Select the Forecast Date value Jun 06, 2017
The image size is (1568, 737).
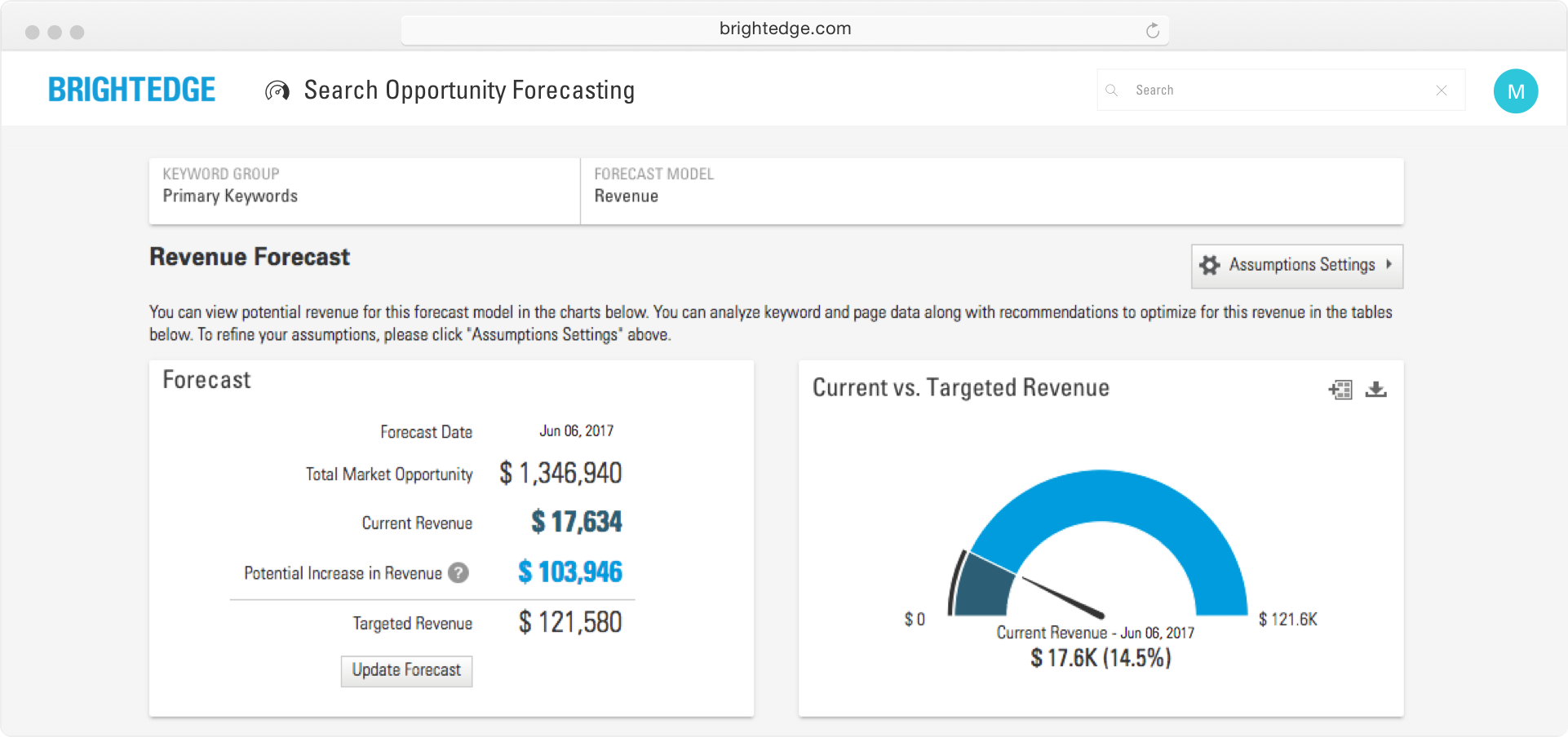coord(576,431)
